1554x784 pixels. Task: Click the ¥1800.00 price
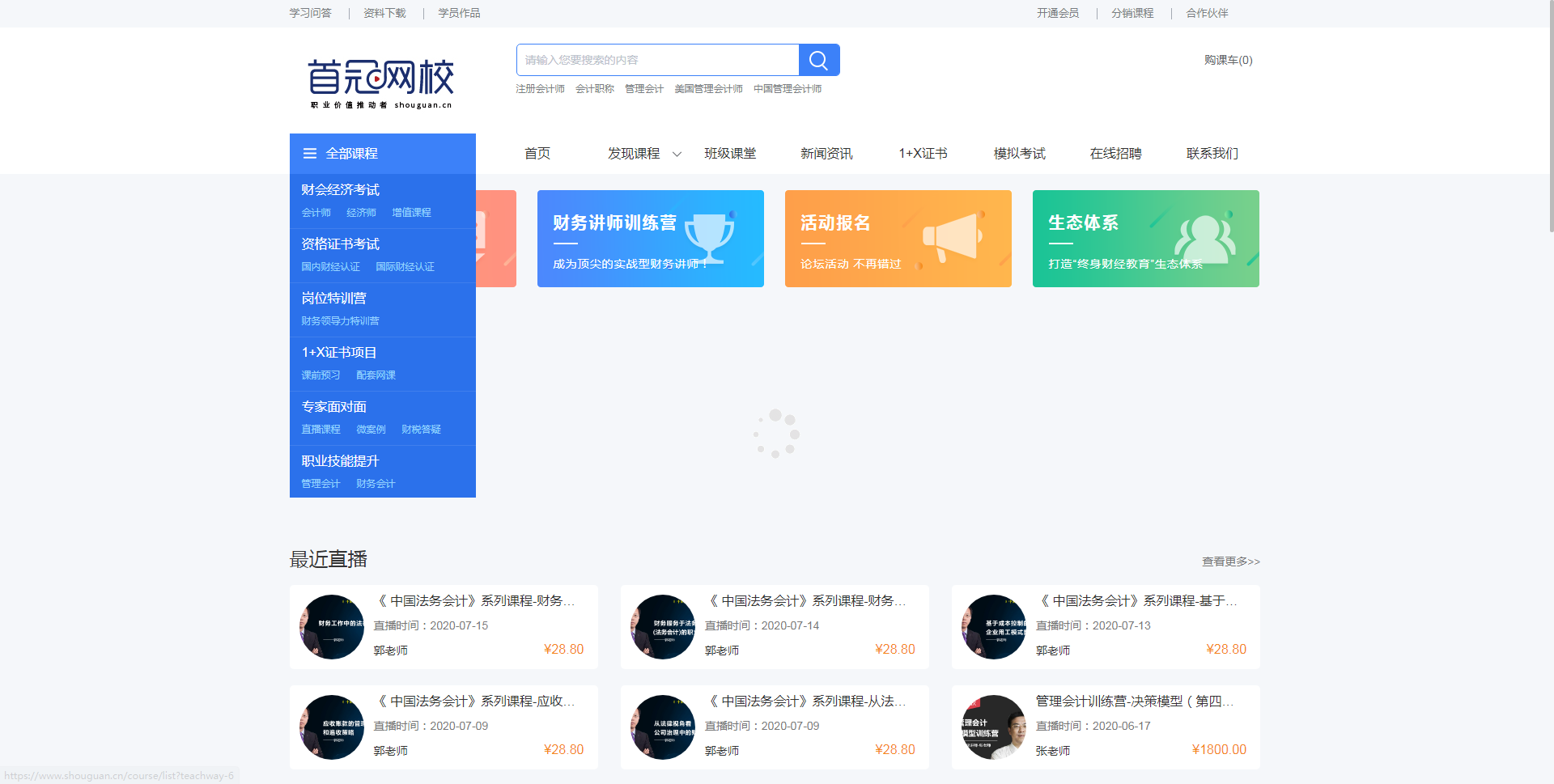[1219, 750]
